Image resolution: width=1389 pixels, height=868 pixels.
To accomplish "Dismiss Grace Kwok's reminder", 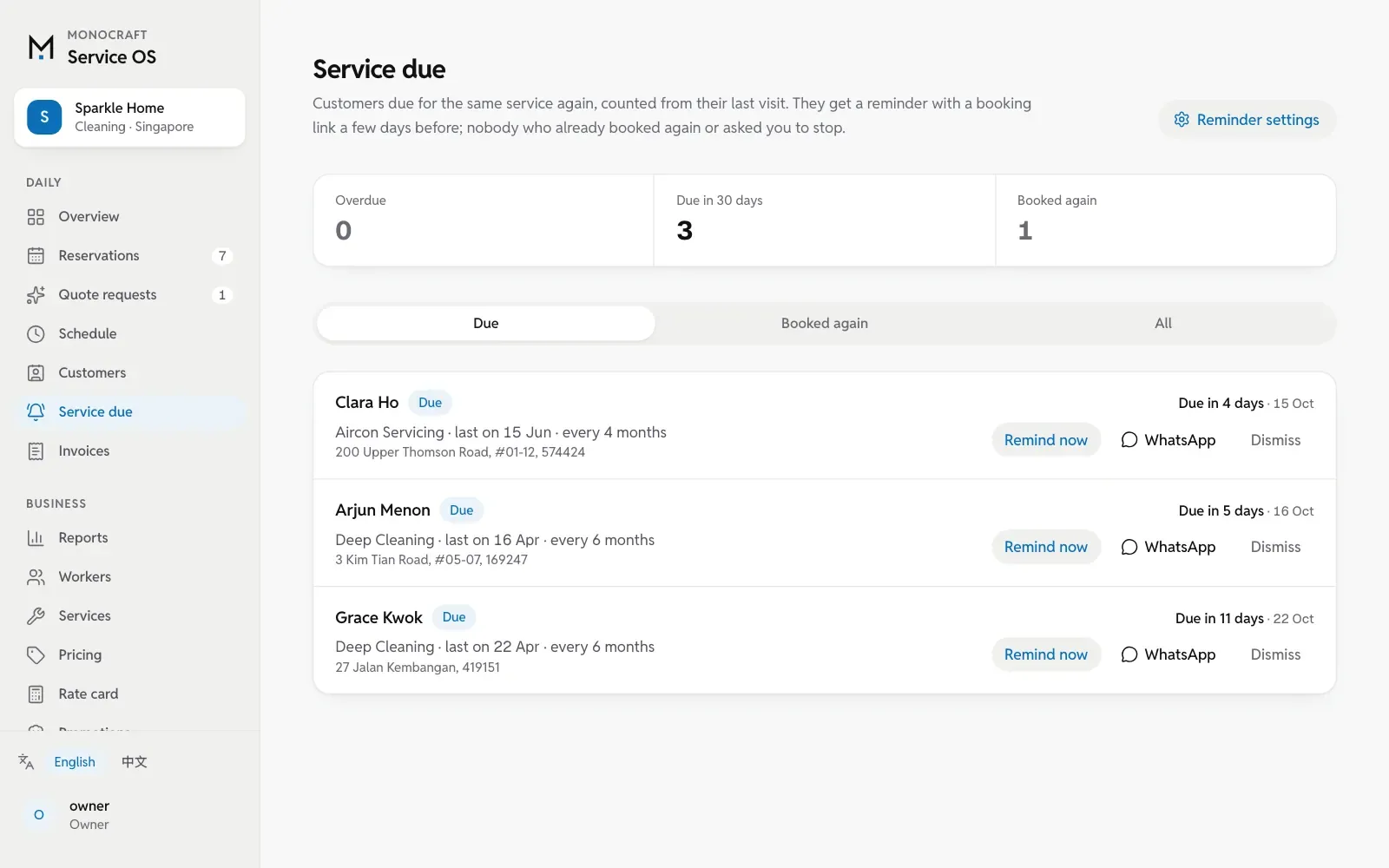I will (1275, 654).
